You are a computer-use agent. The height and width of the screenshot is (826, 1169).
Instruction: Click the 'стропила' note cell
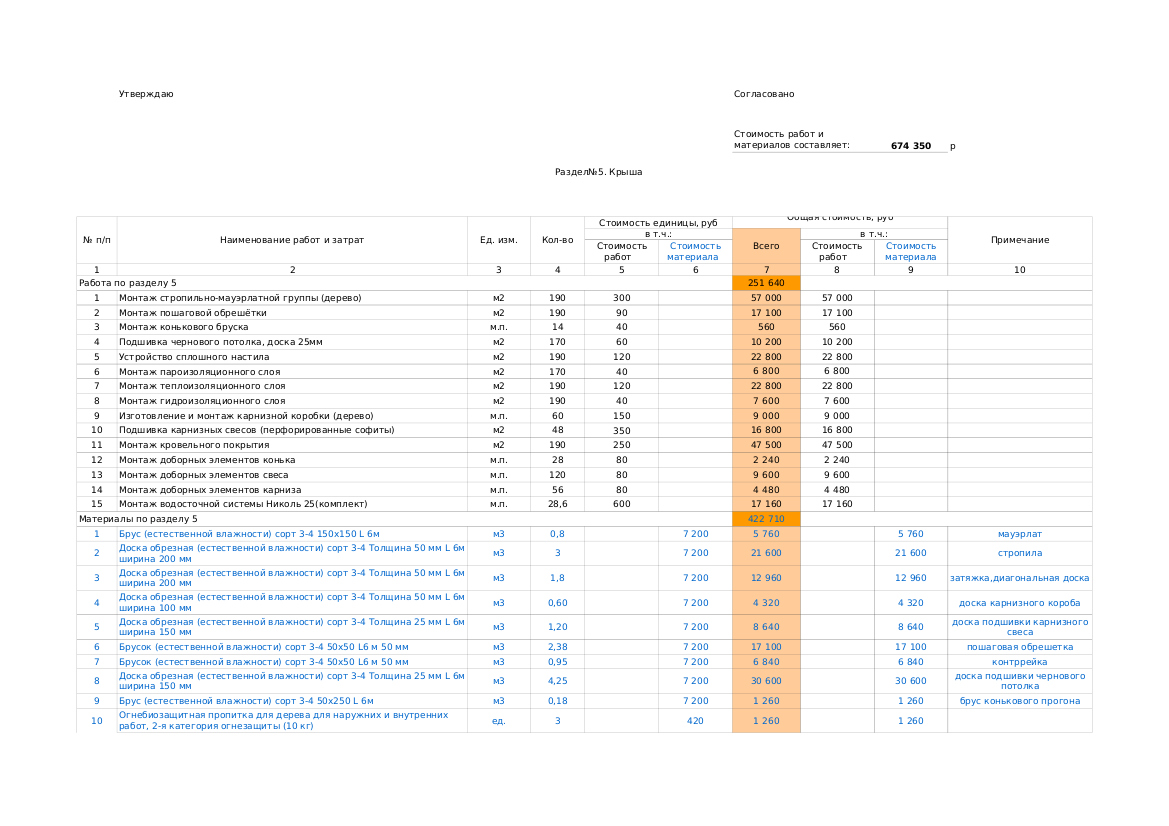(1019, 553)
